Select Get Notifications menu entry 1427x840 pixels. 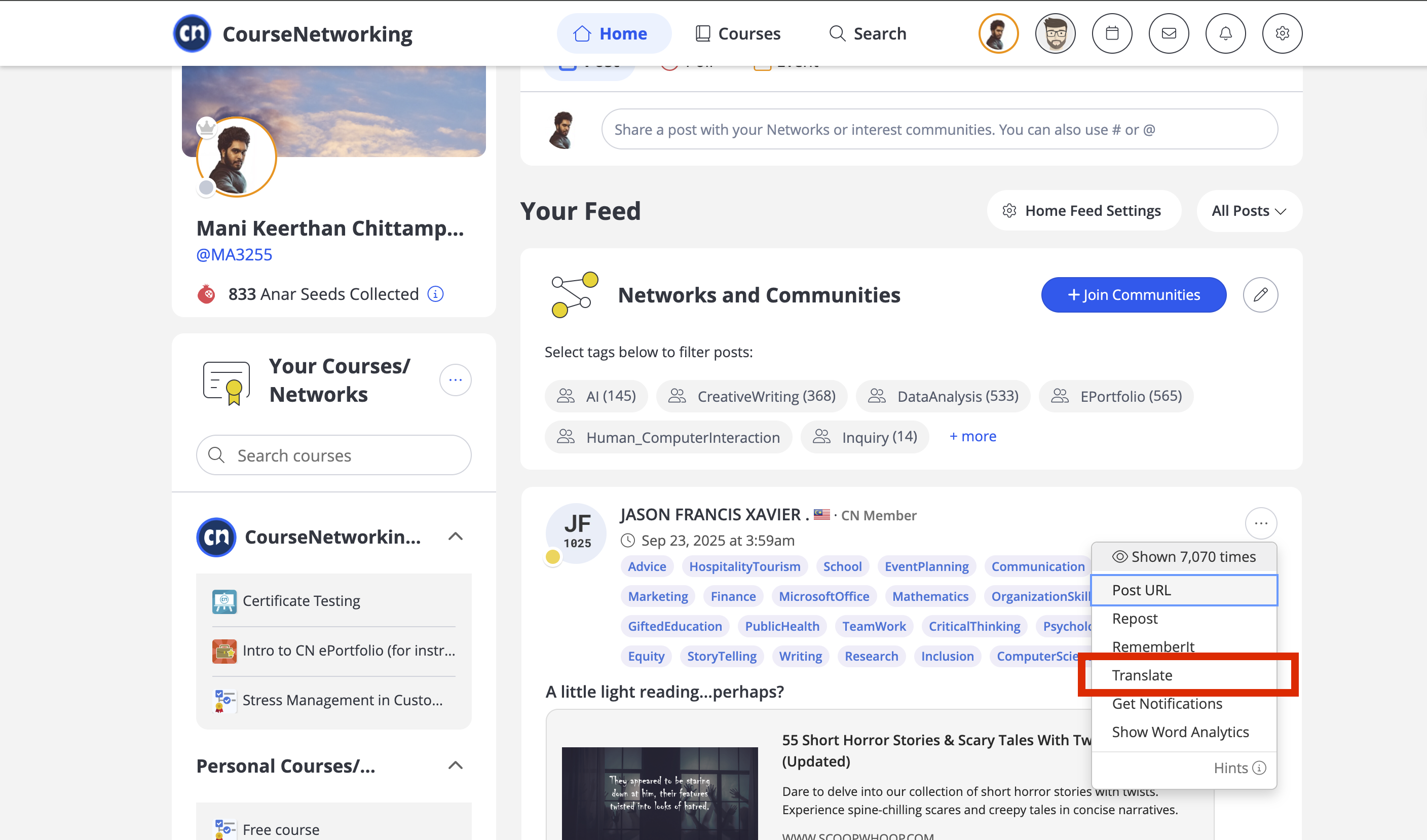[1183, 703]
